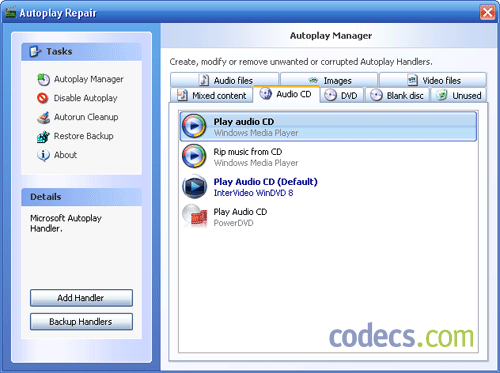Click the Tasks header icon
The image size is (500, 373).
pyautogui.click(x=35, y=51)
